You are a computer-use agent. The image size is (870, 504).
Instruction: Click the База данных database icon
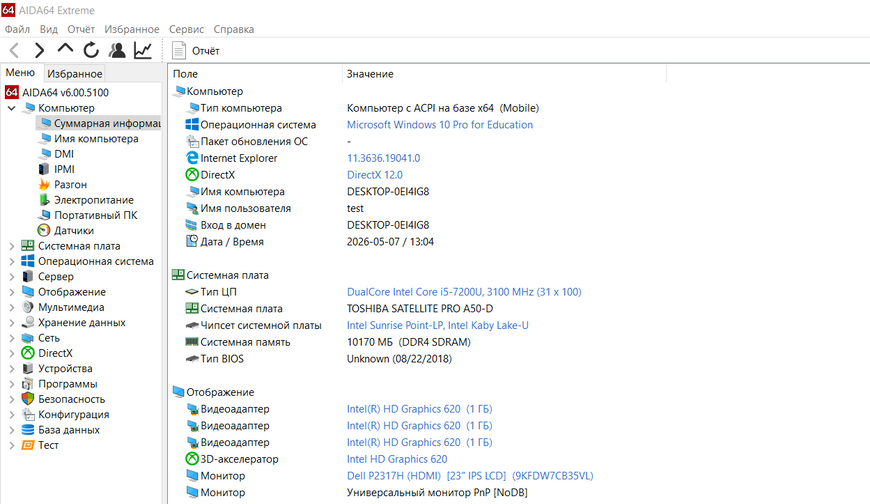point(28,430)
